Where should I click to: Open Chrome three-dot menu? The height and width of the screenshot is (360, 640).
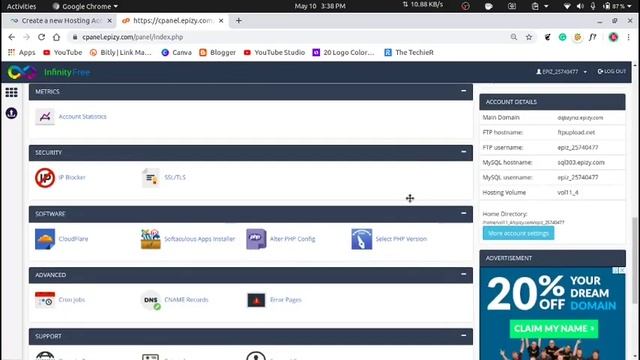pos(629,37)
